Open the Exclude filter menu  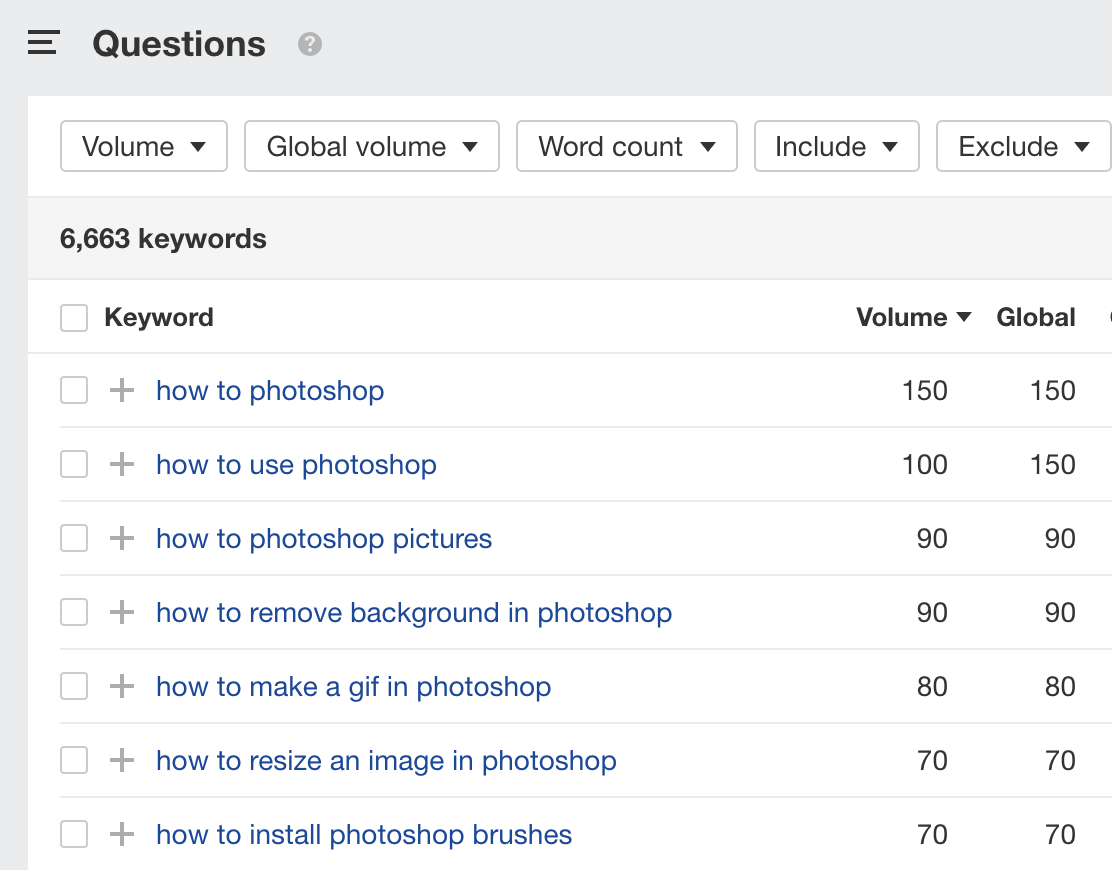(x=1023, y=146)
